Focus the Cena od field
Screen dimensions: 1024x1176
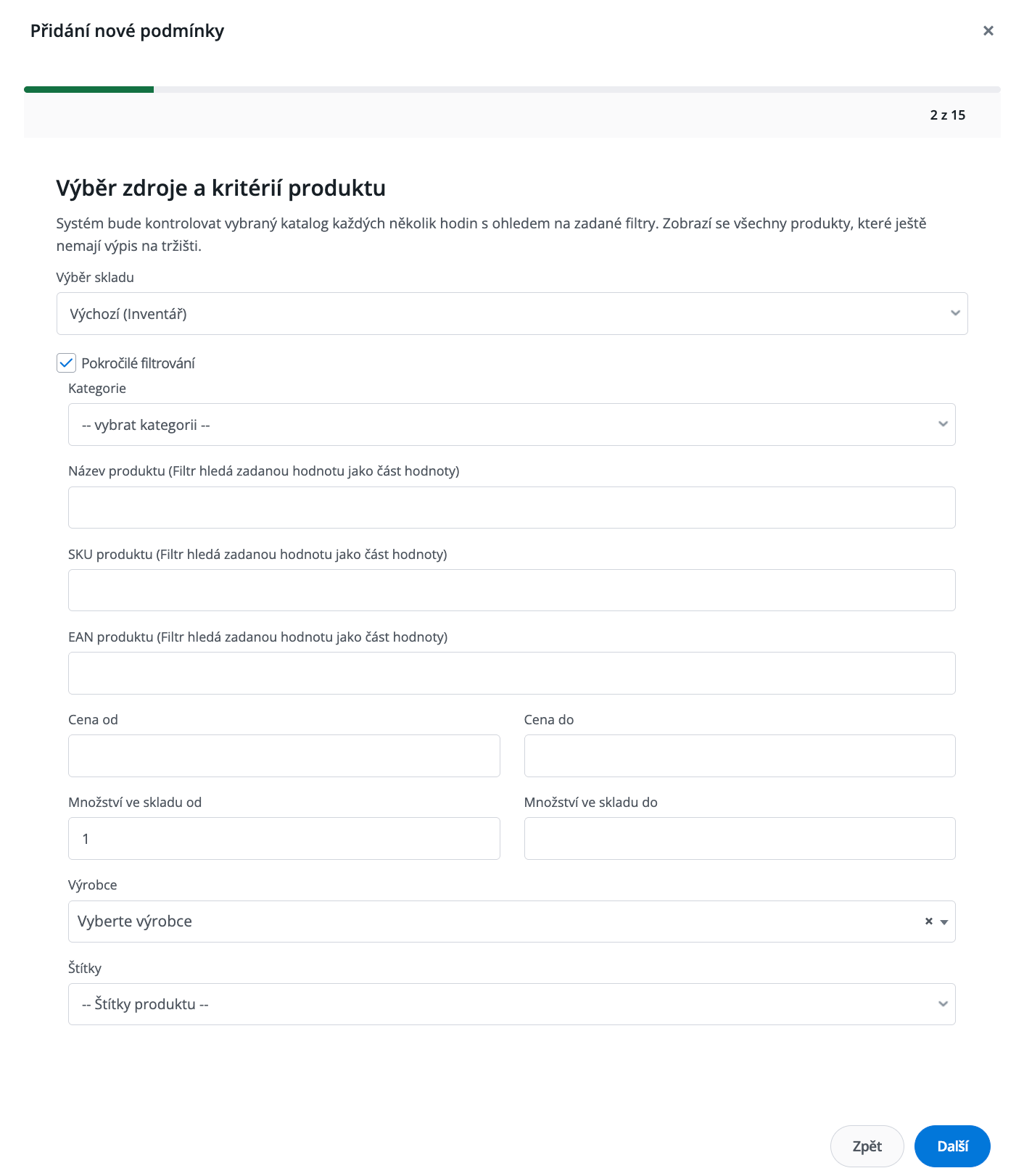pos(284,755)
